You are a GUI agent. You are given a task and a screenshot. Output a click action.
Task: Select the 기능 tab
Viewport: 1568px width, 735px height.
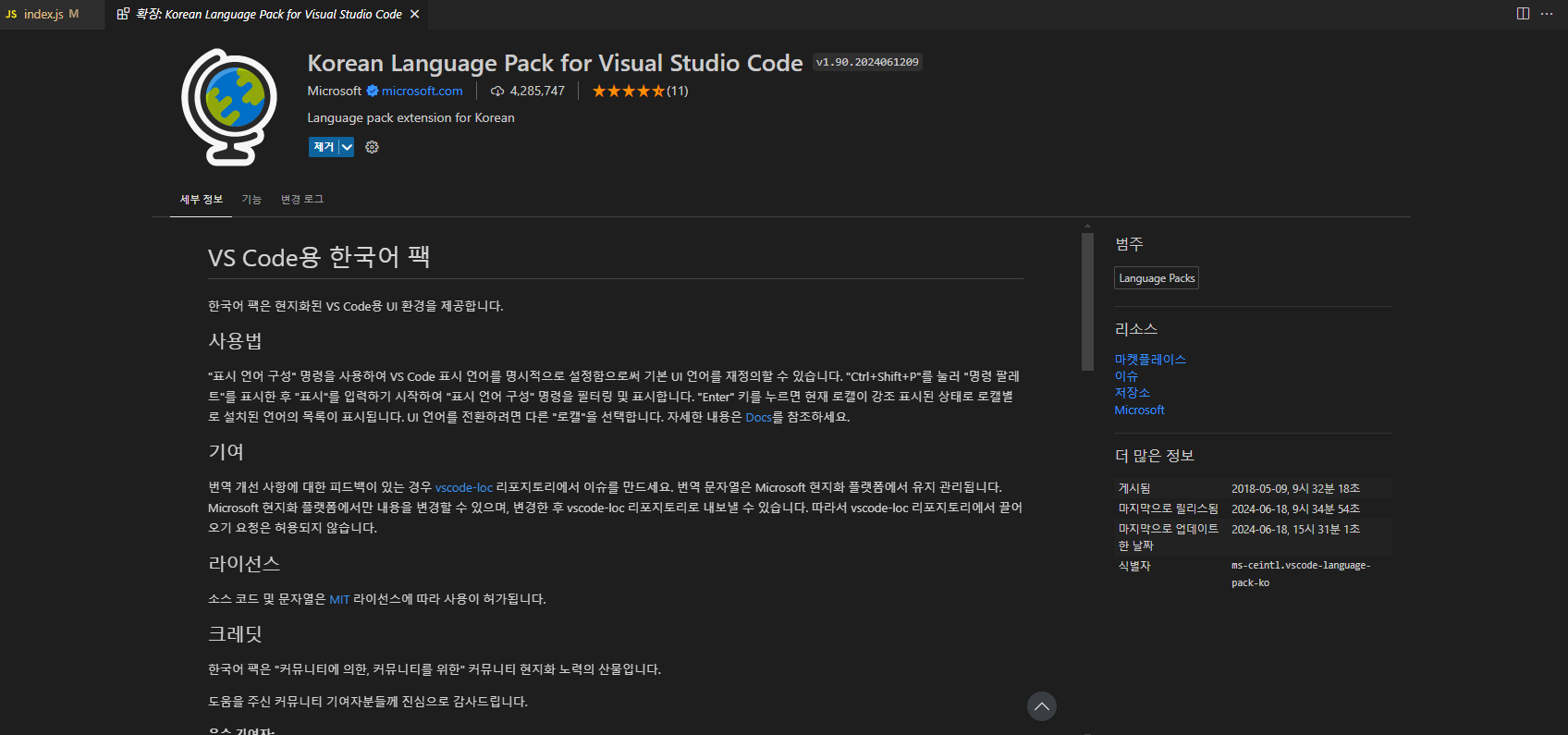tap(251, 200)
